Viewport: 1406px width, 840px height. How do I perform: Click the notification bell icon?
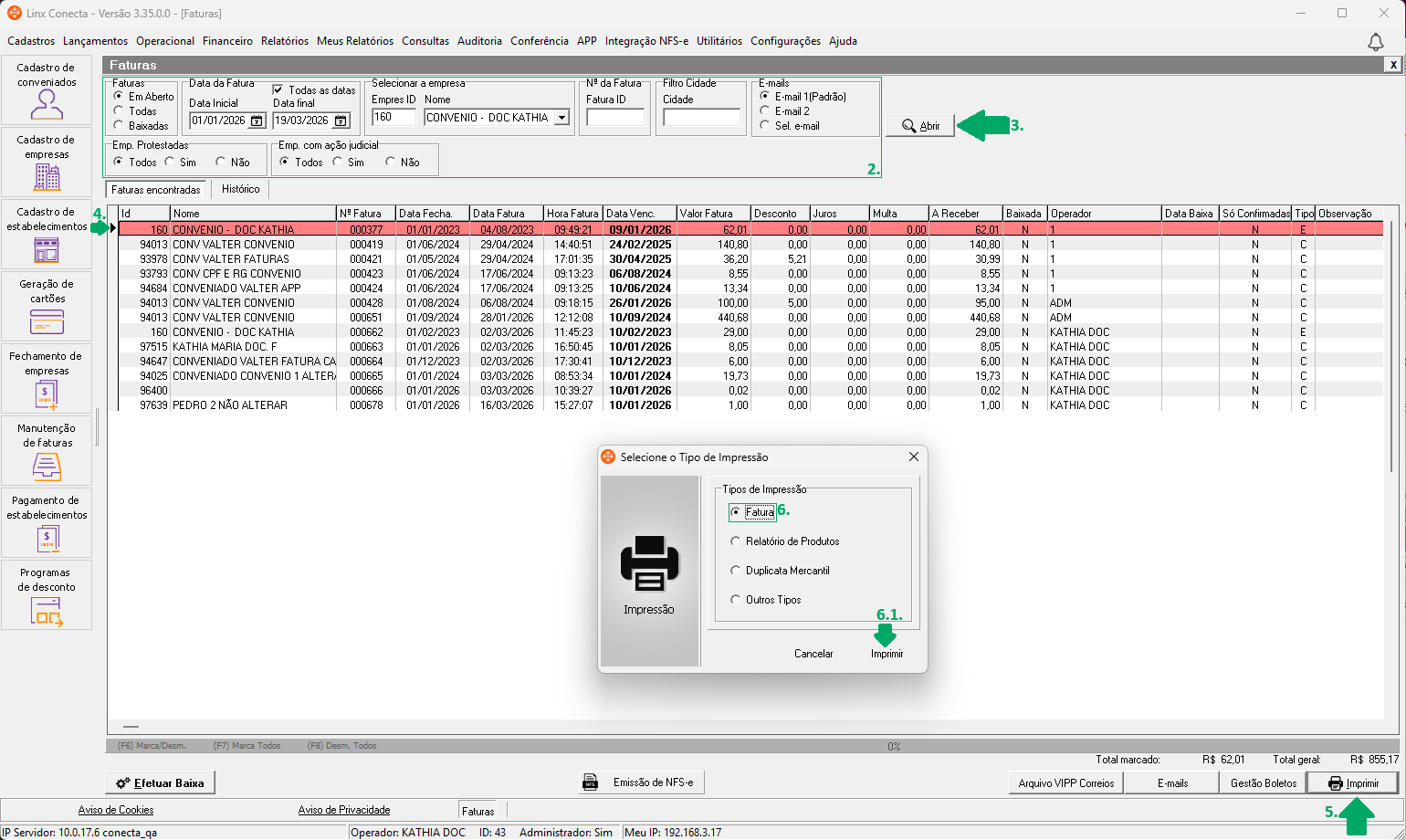(1375, 42)
